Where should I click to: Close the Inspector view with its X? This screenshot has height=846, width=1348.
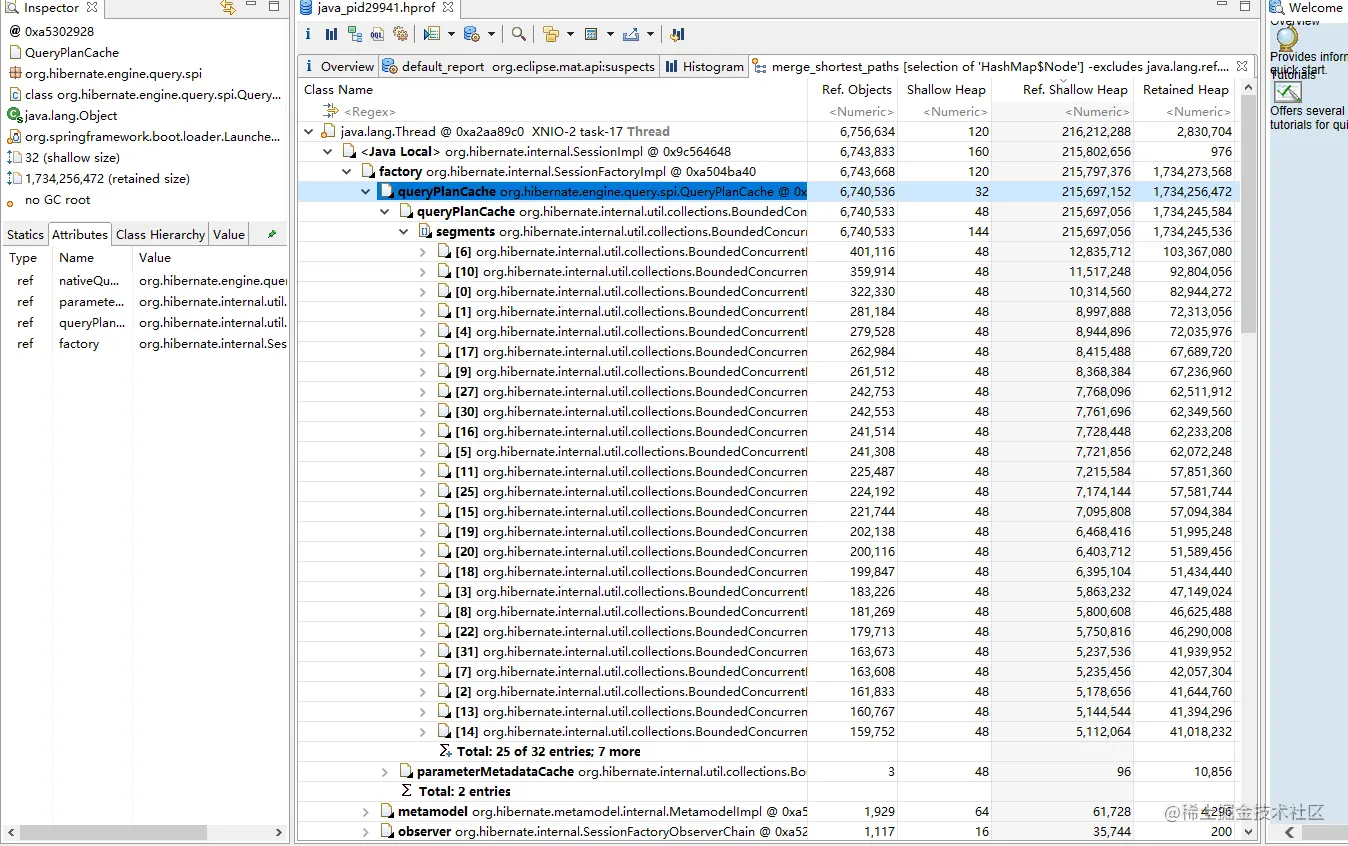tap(92, 7)
